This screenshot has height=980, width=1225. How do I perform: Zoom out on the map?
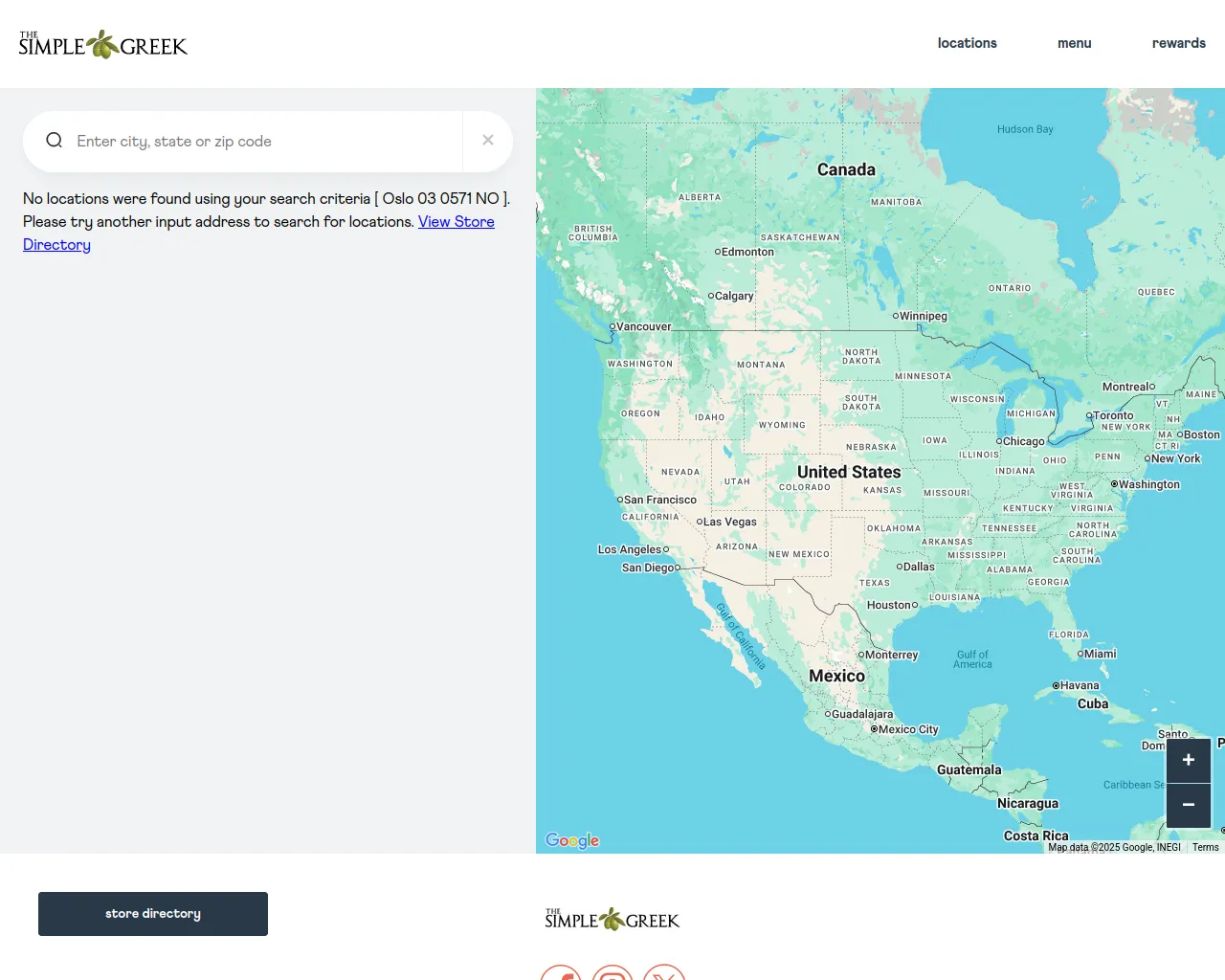[1189, 805]
